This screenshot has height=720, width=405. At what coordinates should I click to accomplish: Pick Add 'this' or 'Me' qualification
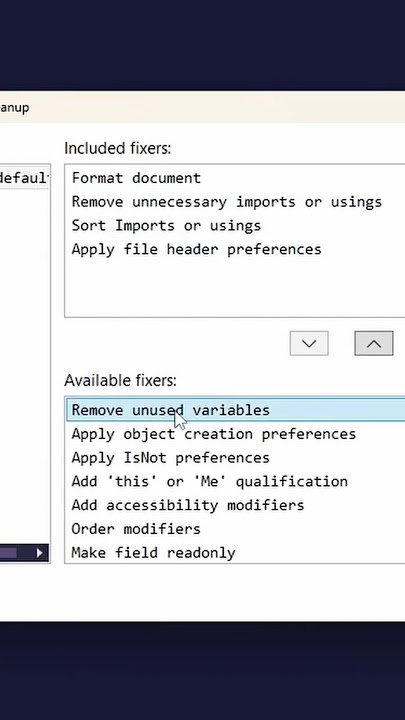(x=209, y=482)
